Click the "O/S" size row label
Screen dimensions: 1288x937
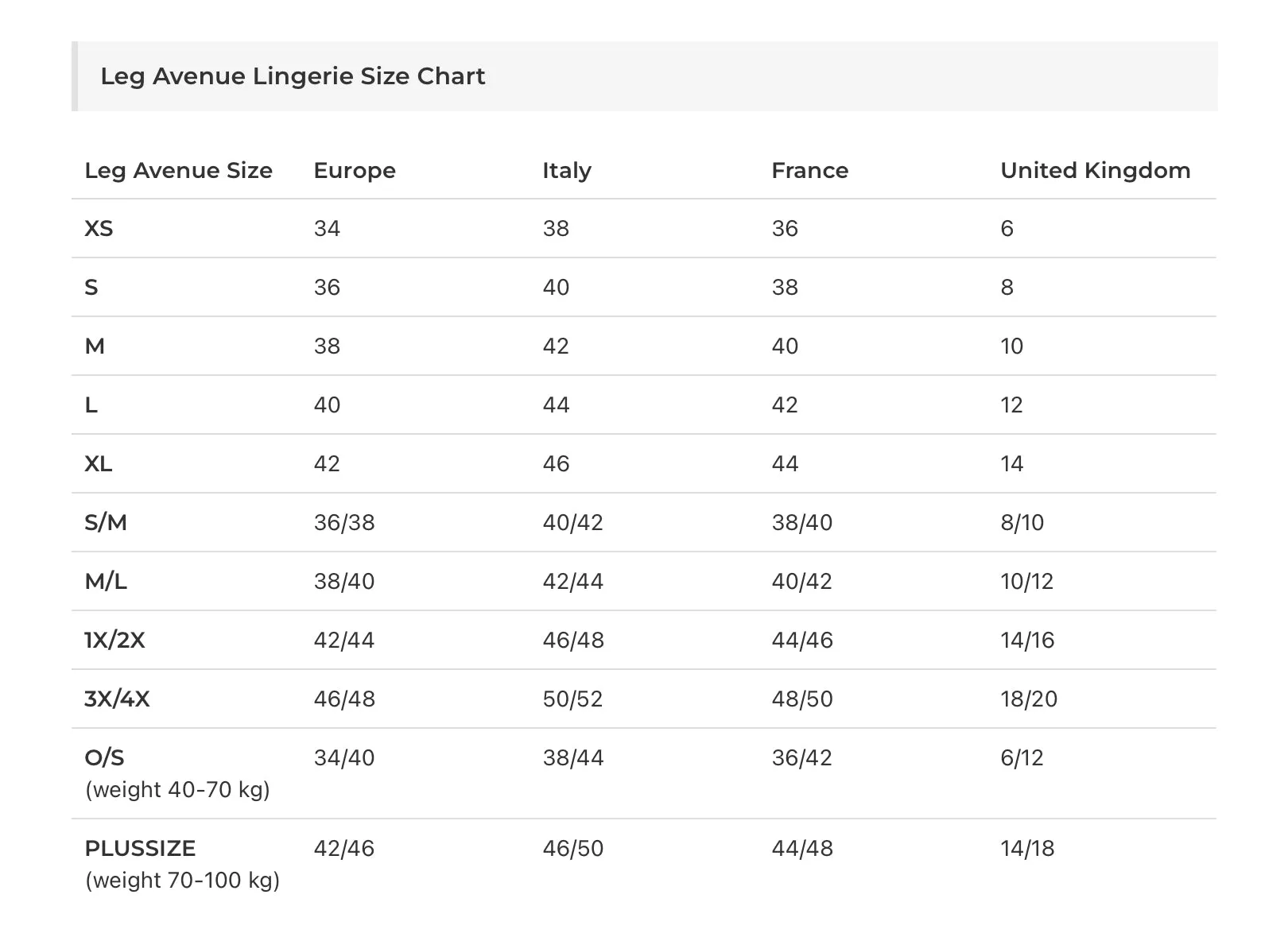pos(105,758)
